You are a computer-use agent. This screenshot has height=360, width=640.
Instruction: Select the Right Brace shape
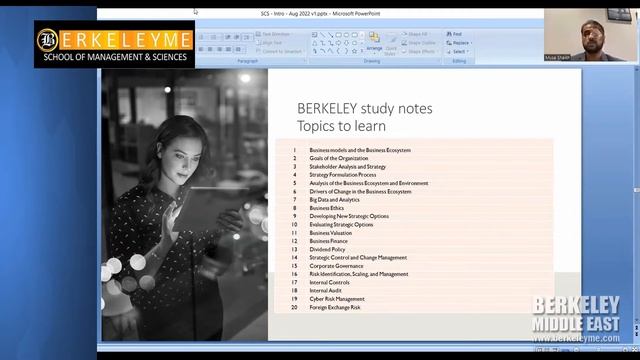[x=347, y=51]
